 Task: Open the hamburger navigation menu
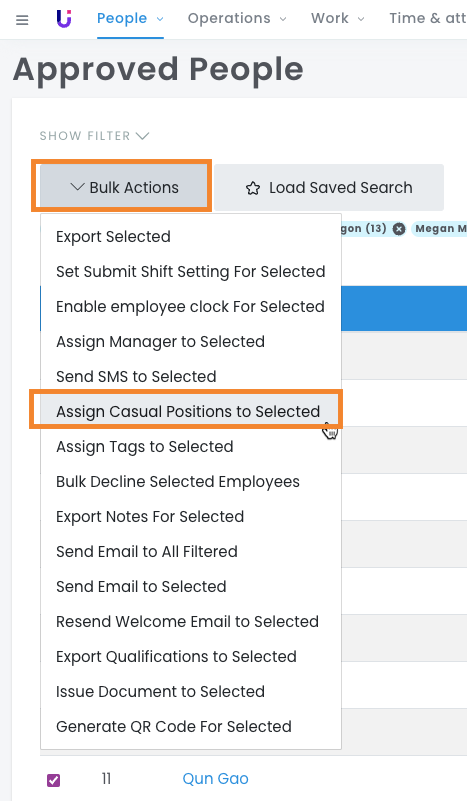(22, 20)
